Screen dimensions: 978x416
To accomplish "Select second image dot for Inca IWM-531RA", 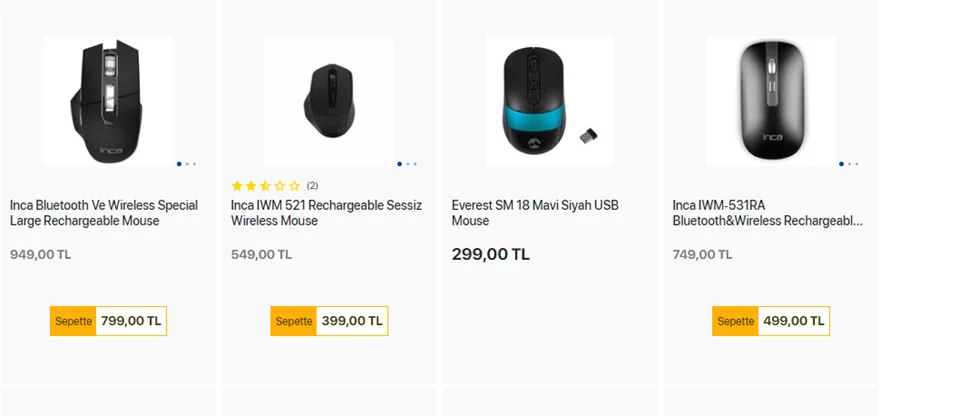I will tap(849, 163).
